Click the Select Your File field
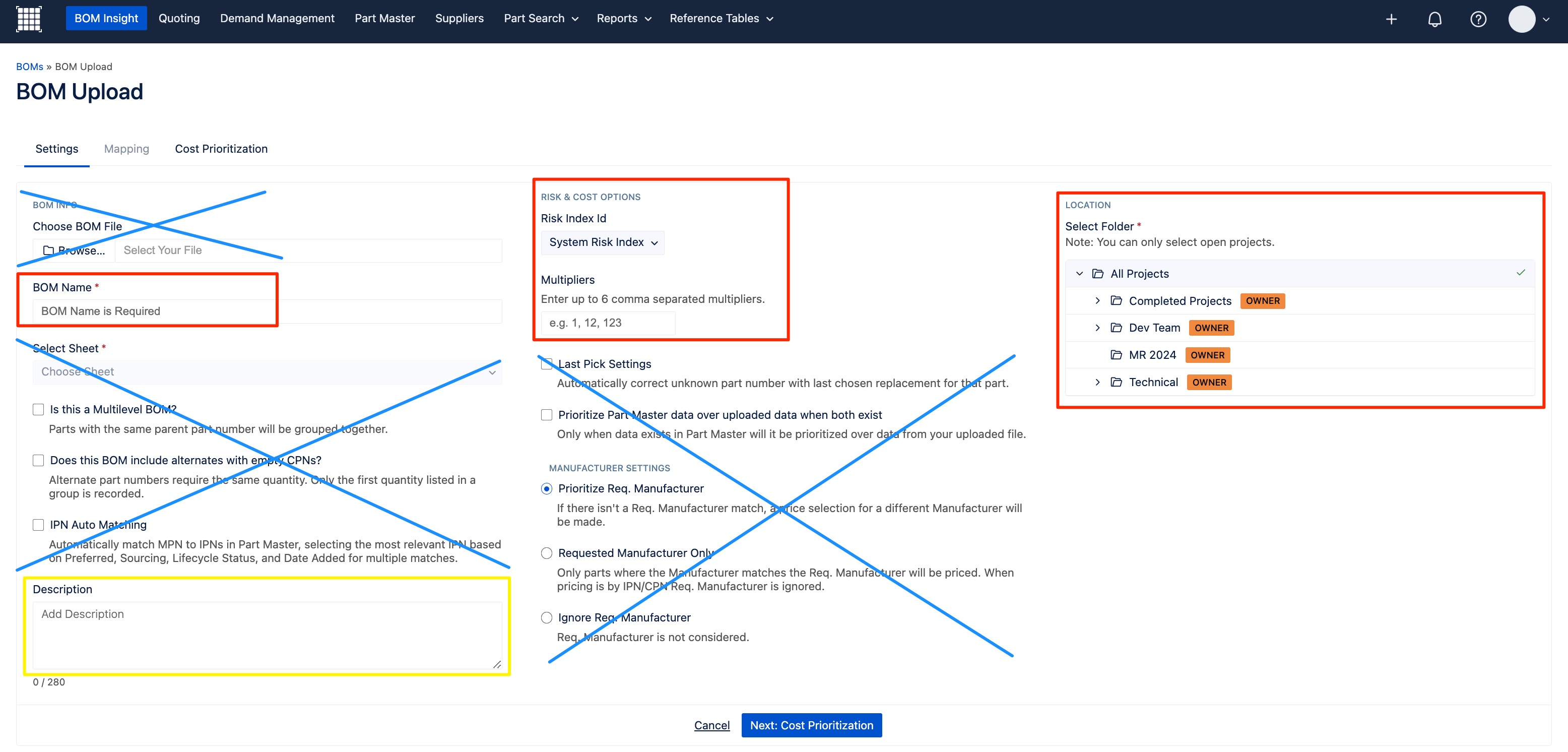 308,250
